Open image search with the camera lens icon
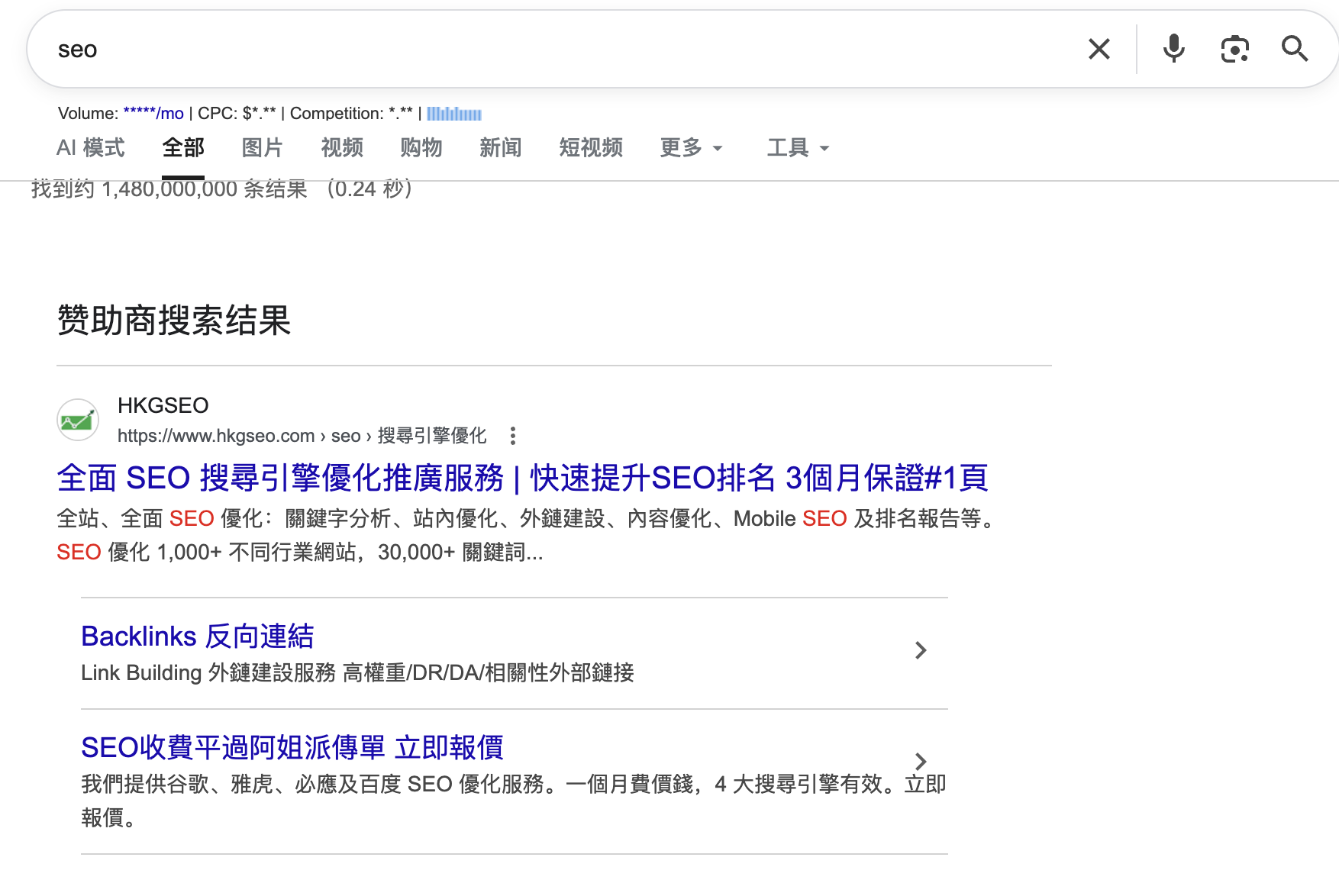 click(1234, 50)
